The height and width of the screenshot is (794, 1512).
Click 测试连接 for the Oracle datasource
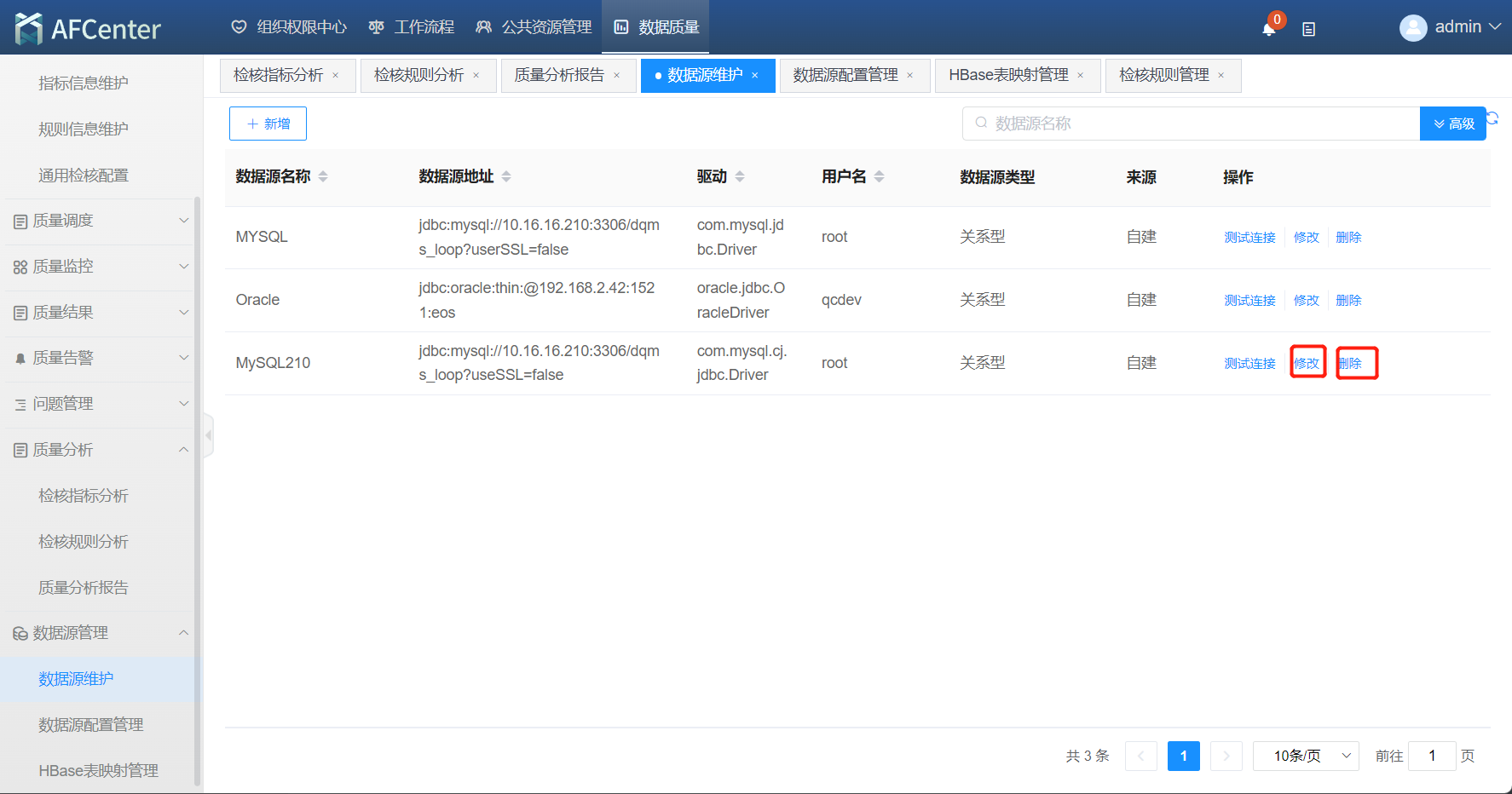tap(1249, 301)
